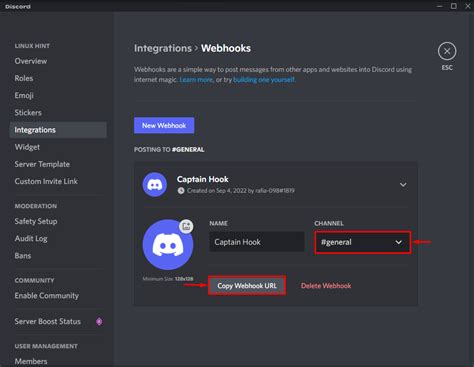Click the webhook Name input field

click(x=257, y=242)
